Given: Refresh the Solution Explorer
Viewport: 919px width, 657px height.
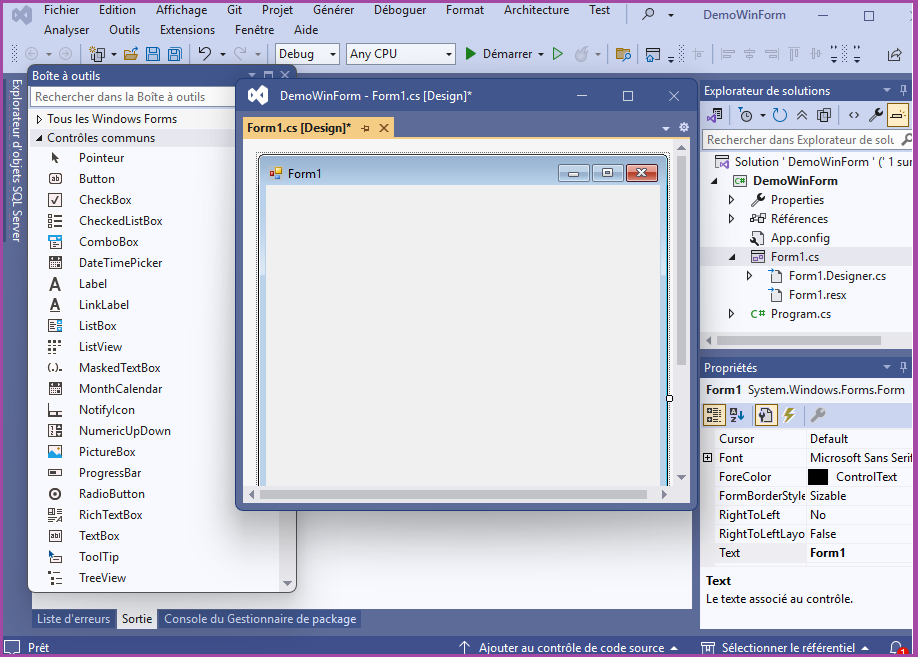Looking at the screenshot, I should (x=779, y=115).
